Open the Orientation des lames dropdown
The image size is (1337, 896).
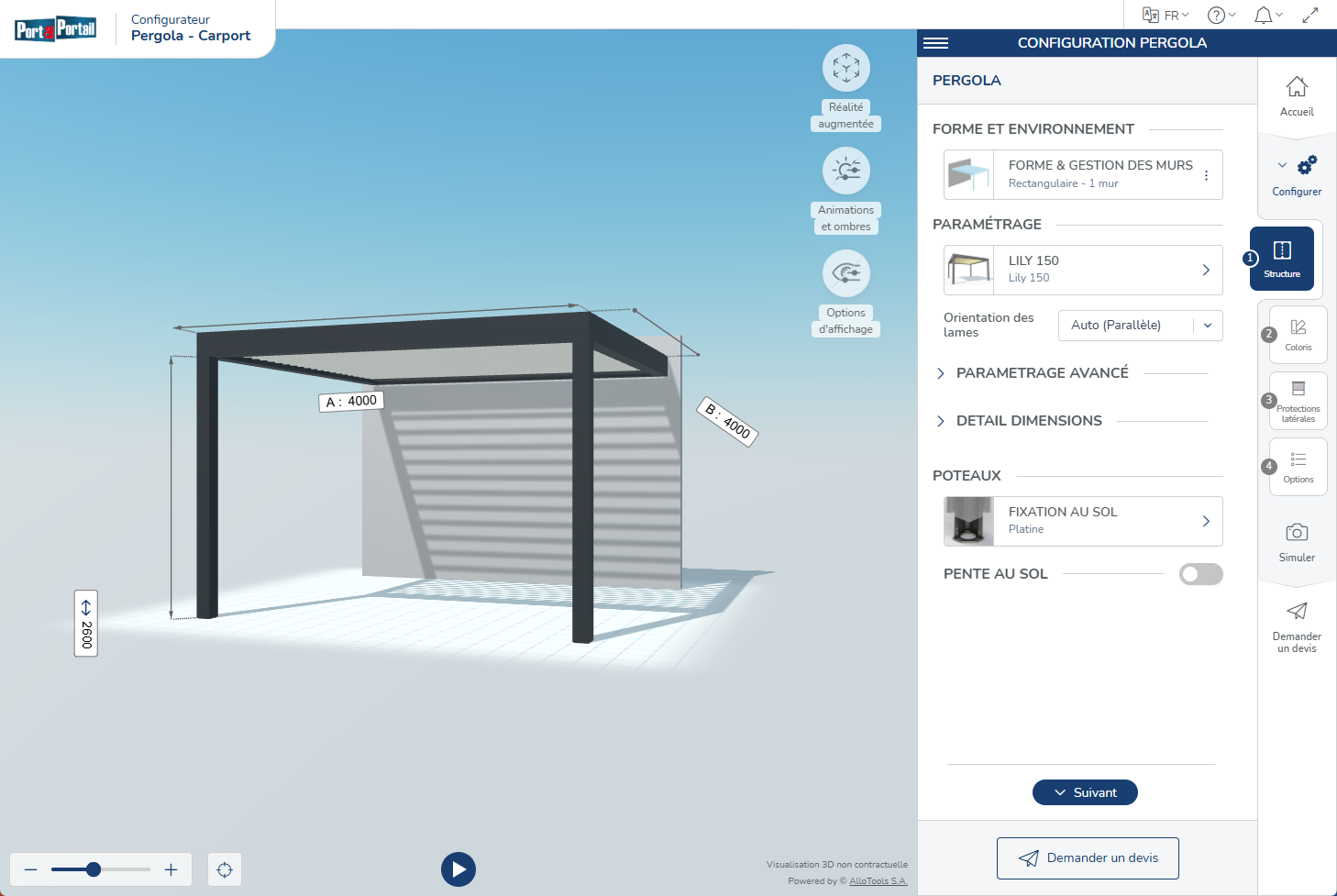click(x=1140, y=326)
